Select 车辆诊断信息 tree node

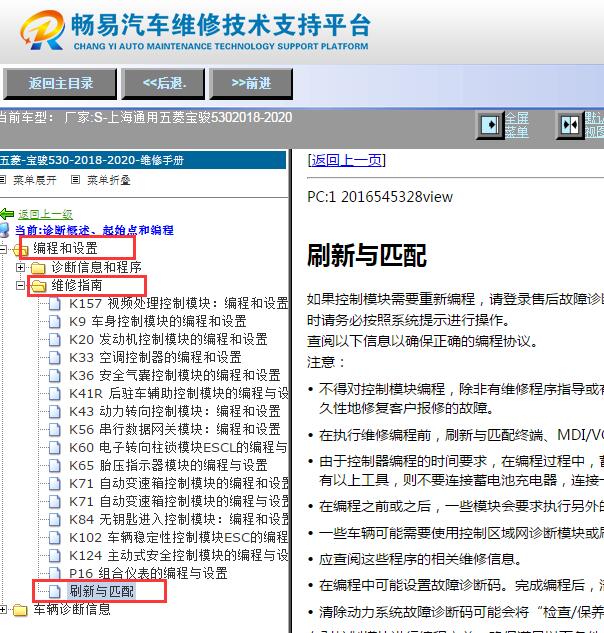(x=72, y=610)
